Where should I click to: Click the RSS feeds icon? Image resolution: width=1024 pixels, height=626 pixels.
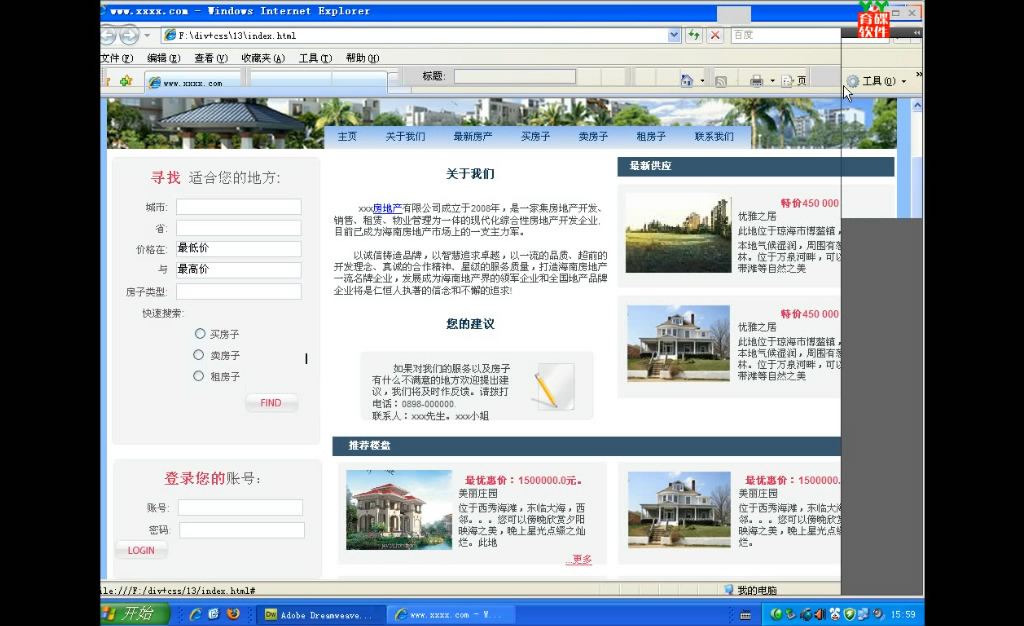(721, 82)
